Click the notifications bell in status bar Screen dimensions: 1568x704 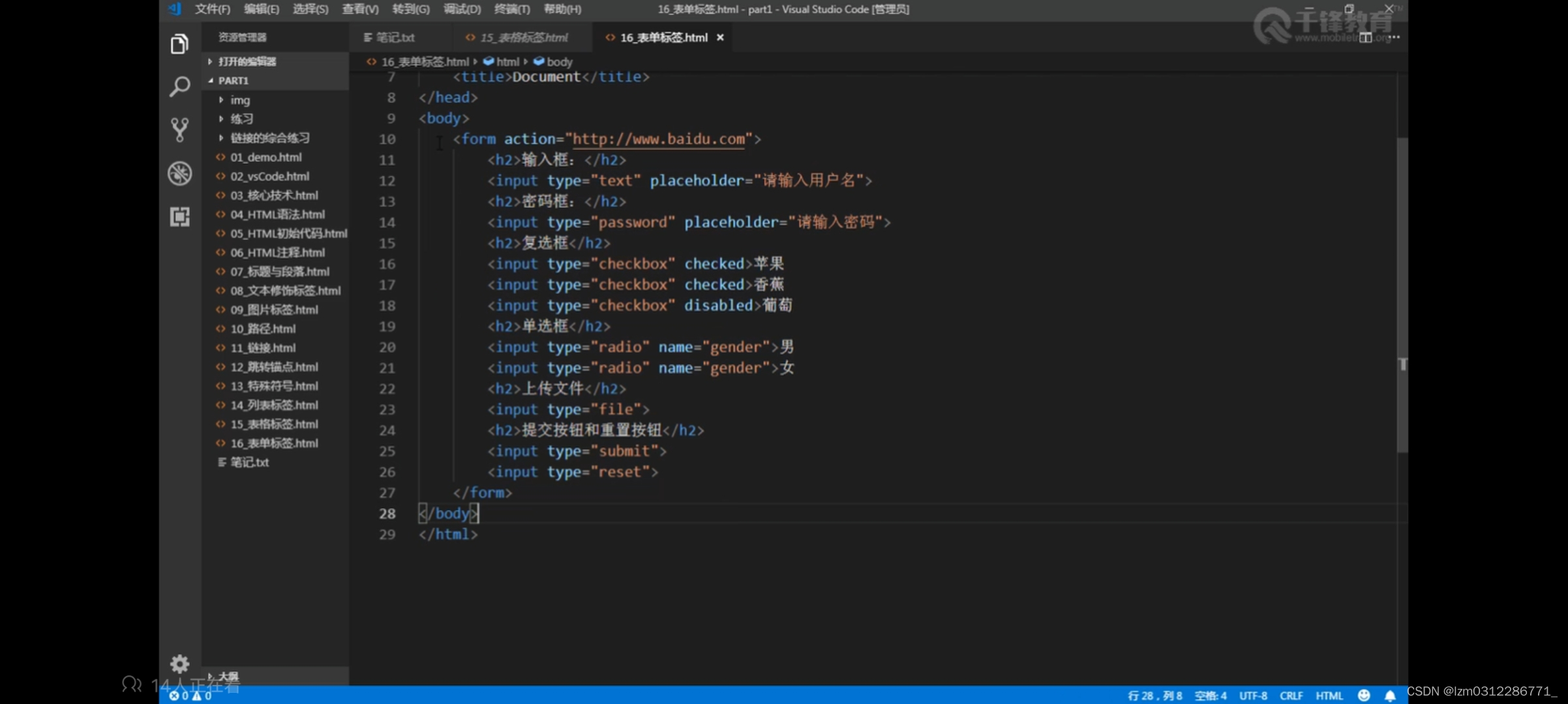click(1390, 696)
